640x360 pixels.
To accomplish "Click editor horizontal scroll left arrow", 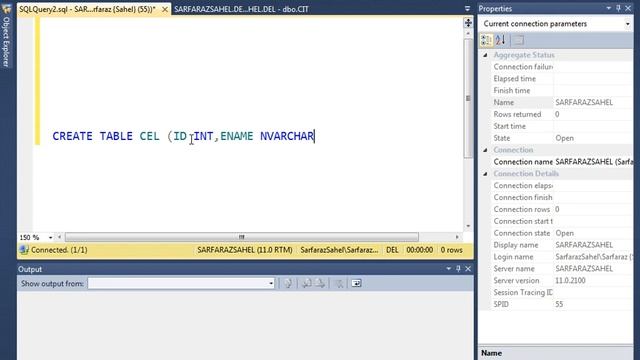I will tap(60, 237).
